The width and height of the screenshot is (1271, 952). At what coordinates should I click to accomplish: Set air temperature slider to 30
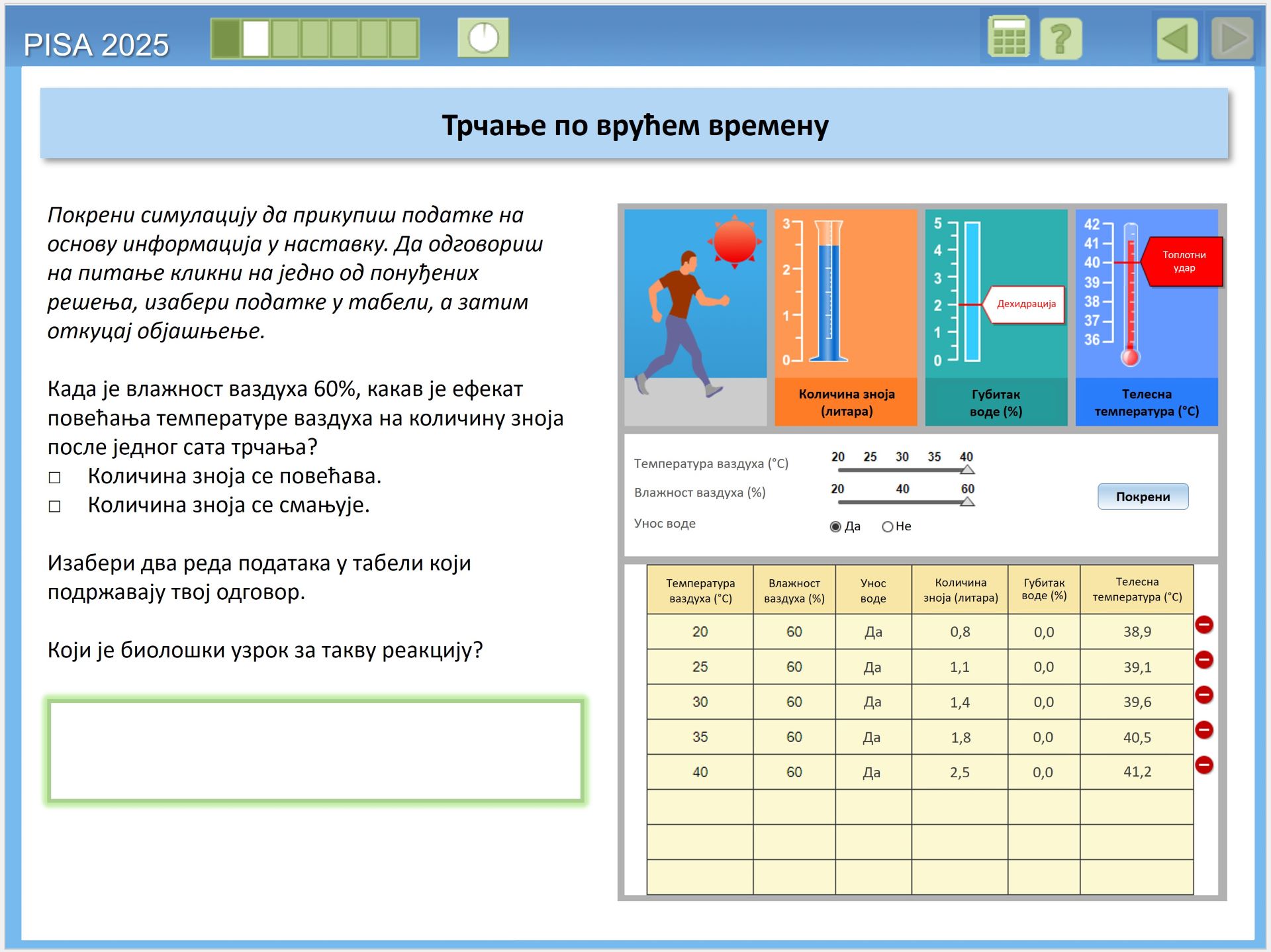902,470
